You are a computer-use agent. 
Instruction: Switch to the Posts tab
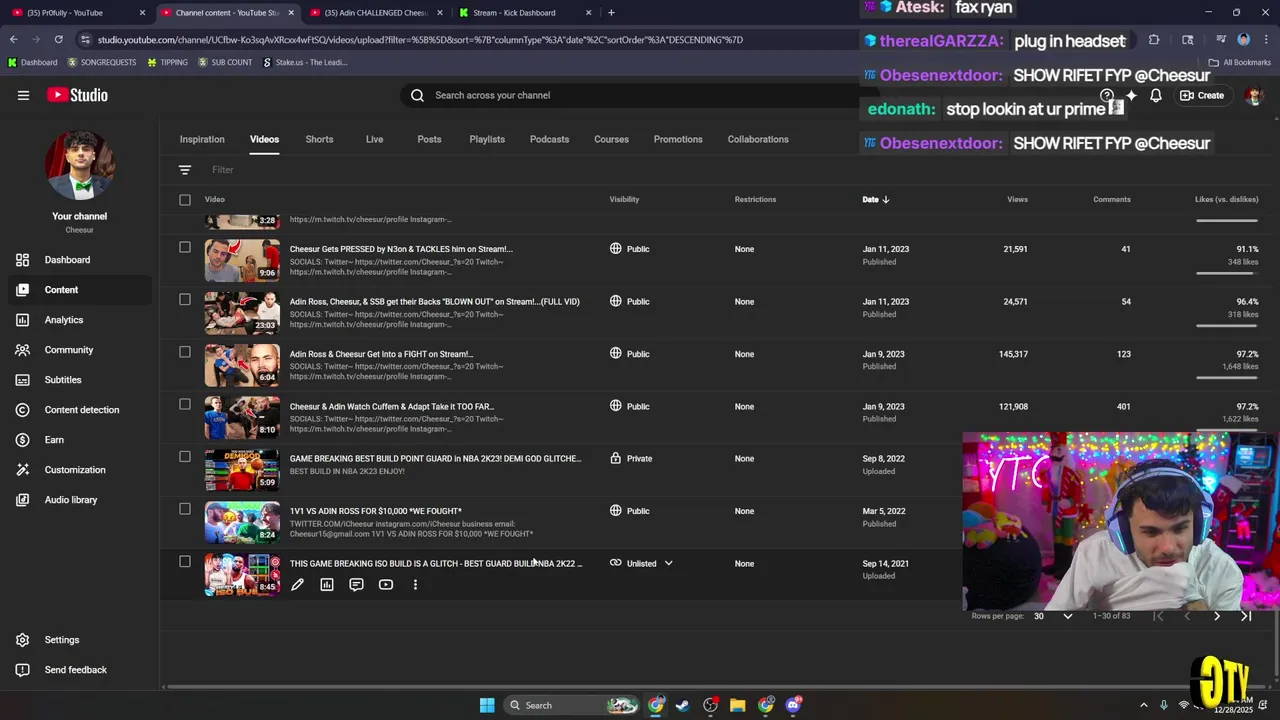pyautogui.click(x=429, y=140)
